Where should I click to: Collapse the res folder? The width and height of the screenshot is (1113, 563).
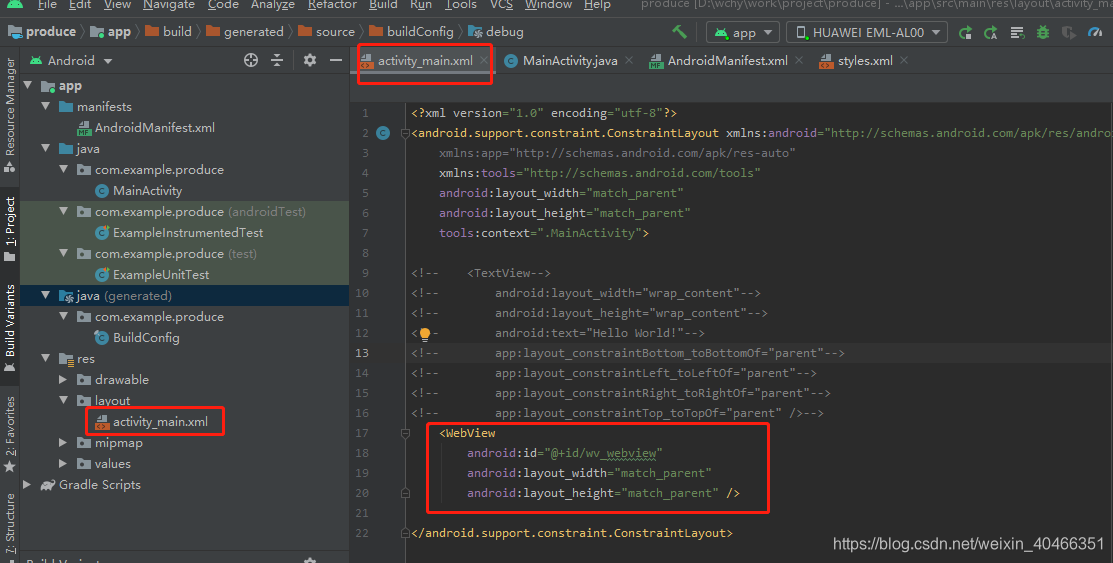click(x=46, y=359)
